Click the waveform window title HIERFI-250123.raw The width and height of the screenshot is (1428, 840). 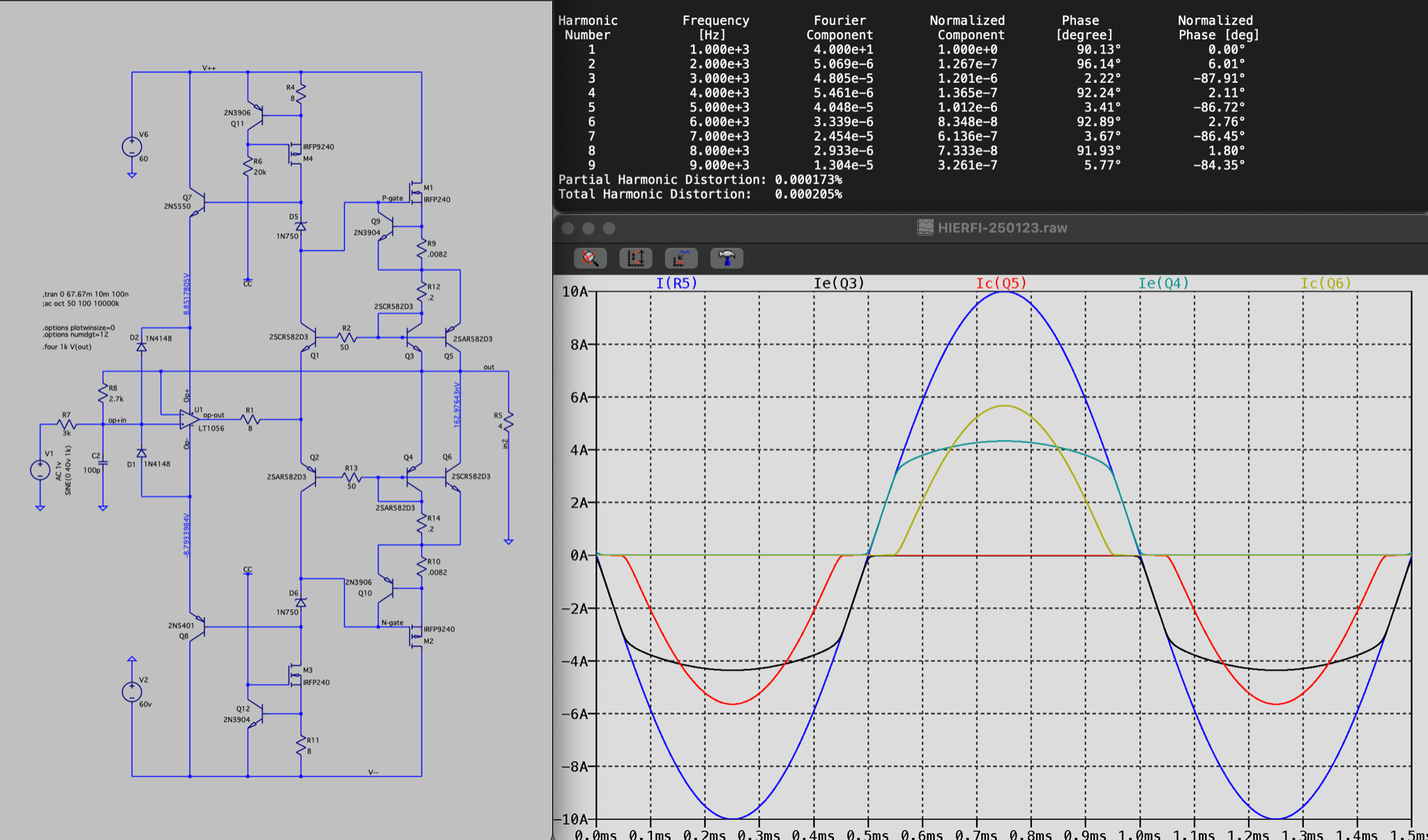pyautogui.click(x=1002, y=228)
